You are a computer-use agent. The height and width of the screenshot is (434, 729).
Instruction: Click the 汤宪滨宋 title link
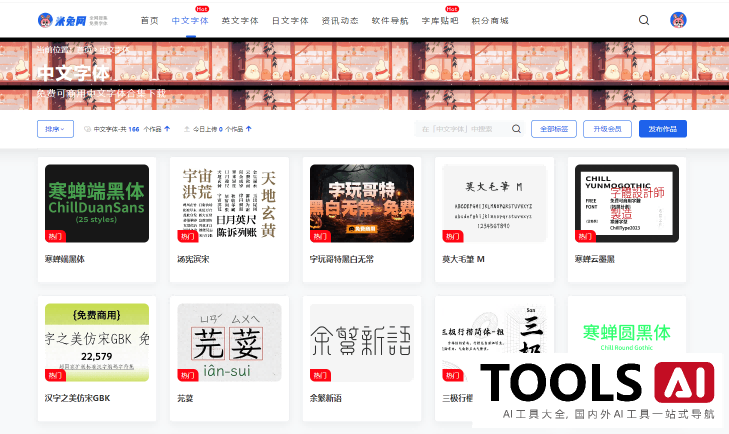tap(193, 259)
